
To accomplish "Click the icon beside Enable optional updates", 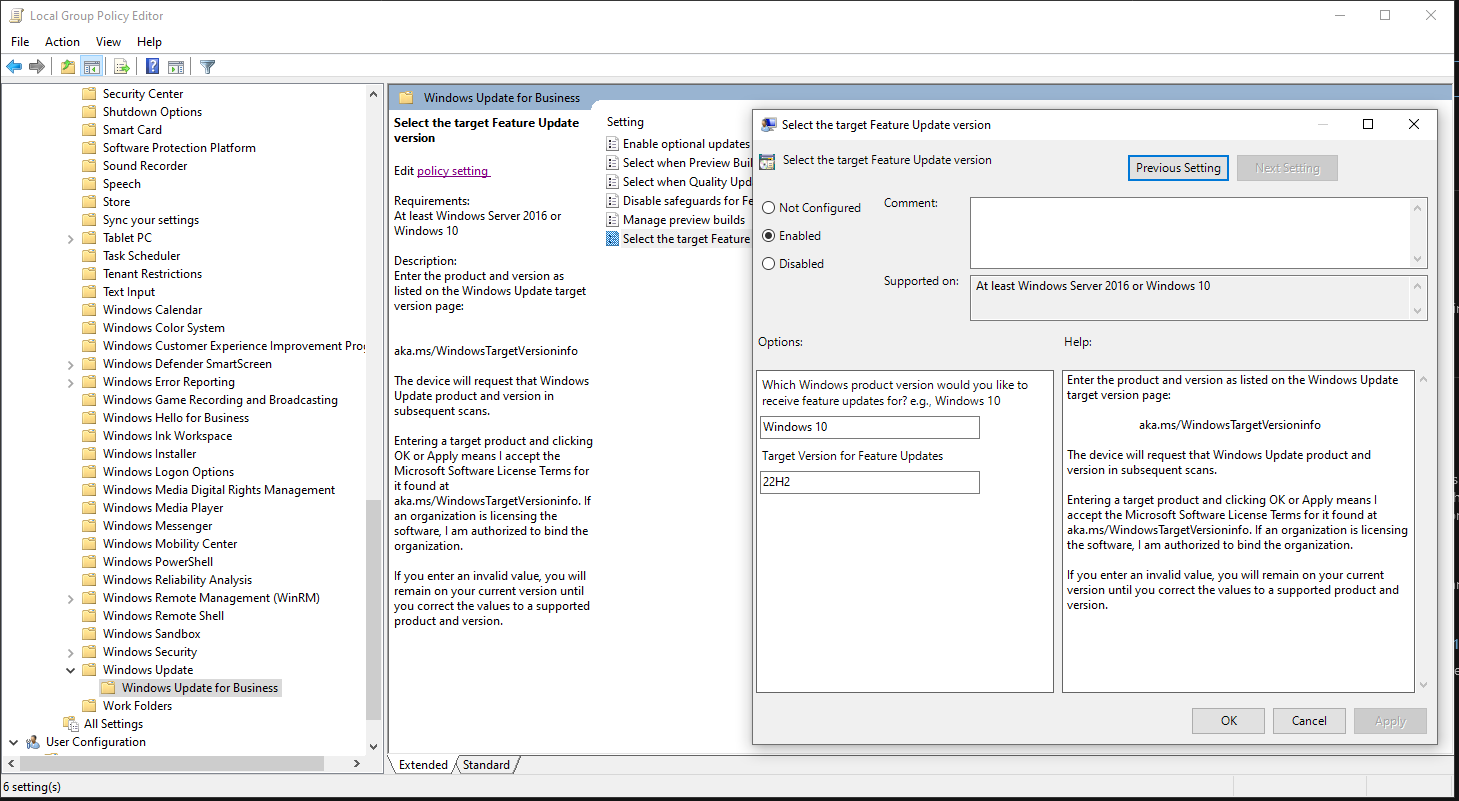I will tap(612, 144).
